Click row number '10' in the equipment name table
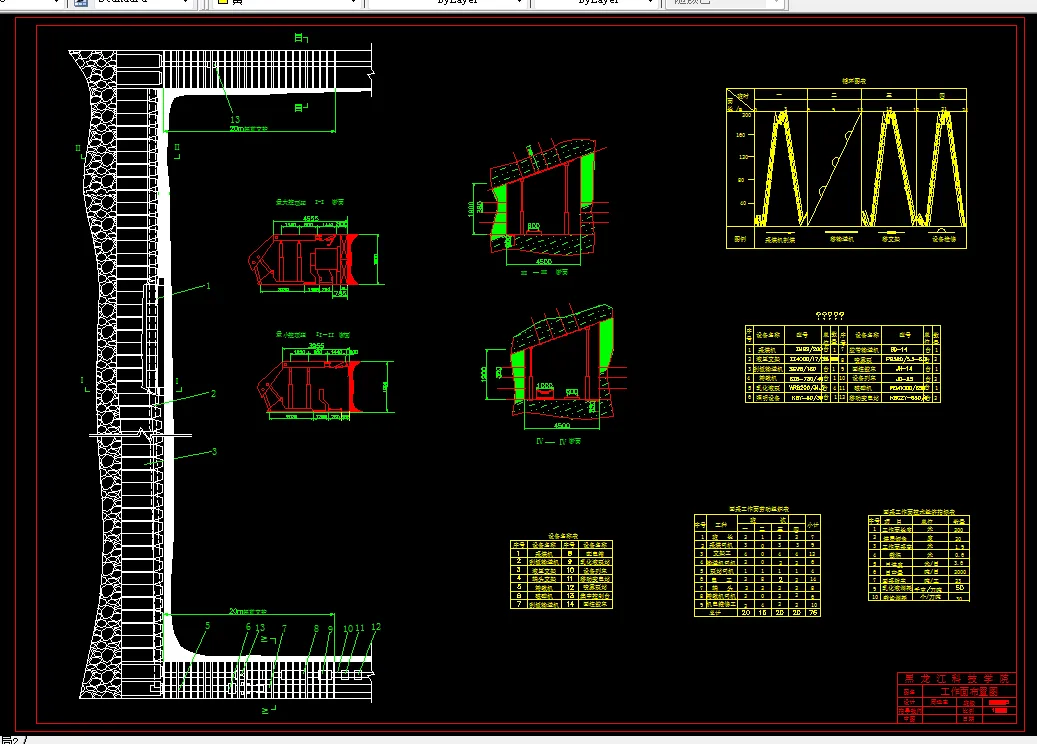 570,569
